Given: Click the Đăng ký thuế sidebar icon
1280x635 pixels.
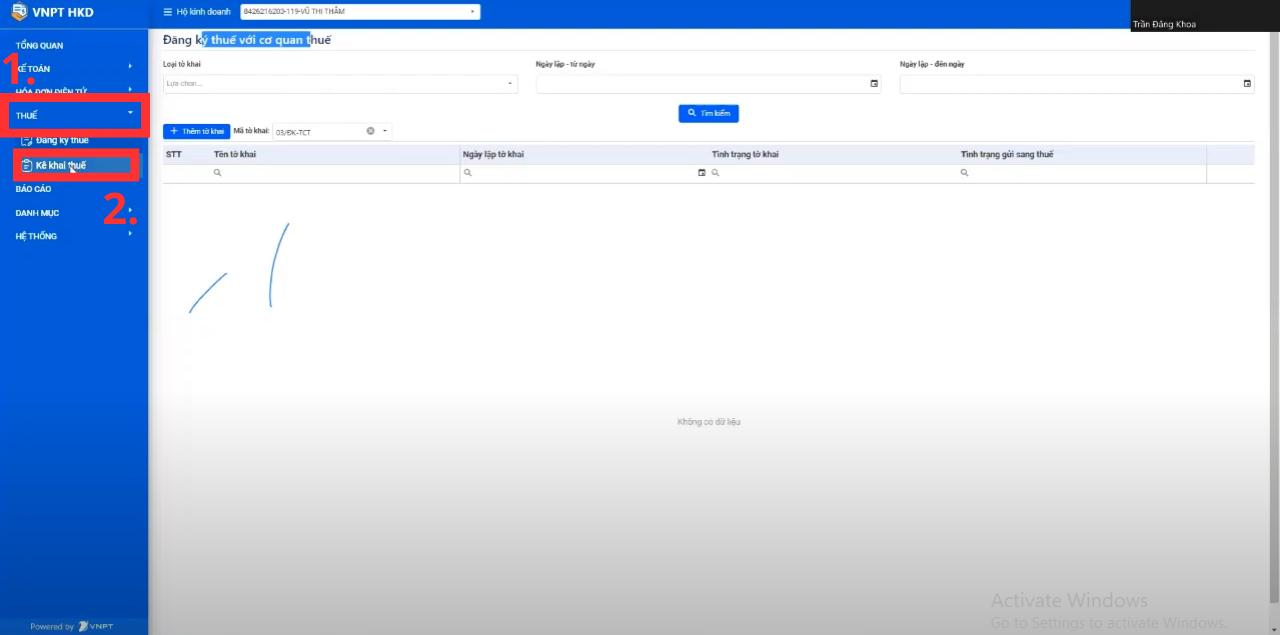Looking at the screenshot, I should pos(27,141).
